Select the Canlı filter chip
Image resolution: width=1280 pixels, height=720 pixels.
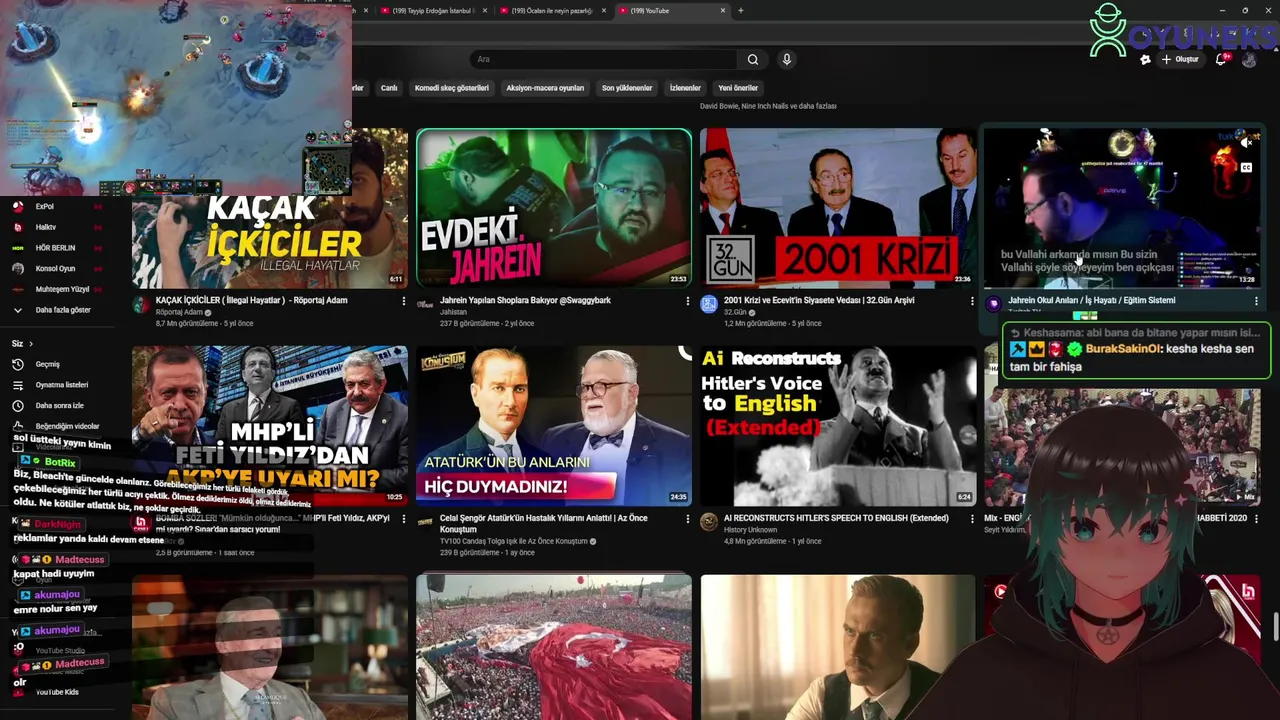(x=389, y=88)
